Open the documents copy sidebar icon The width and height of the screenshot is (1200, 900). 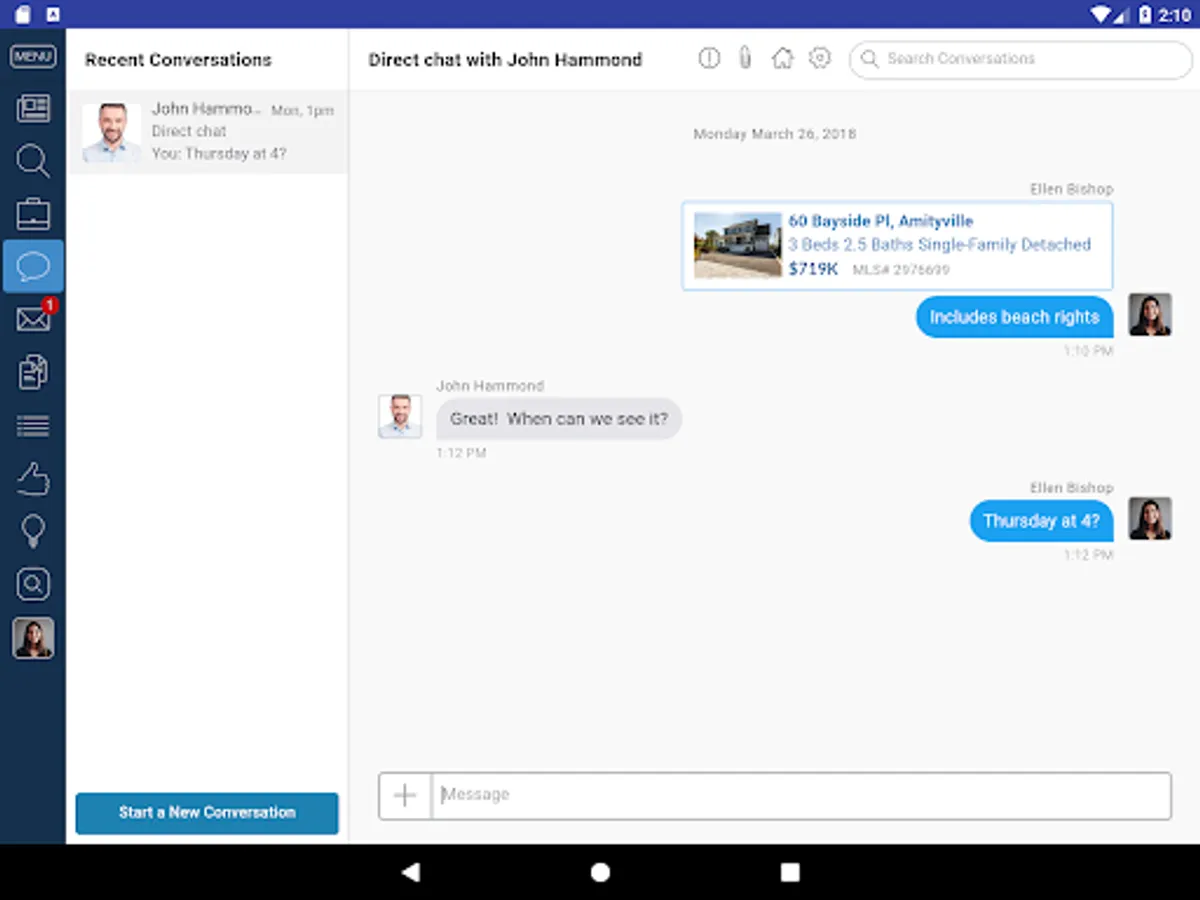33,372
